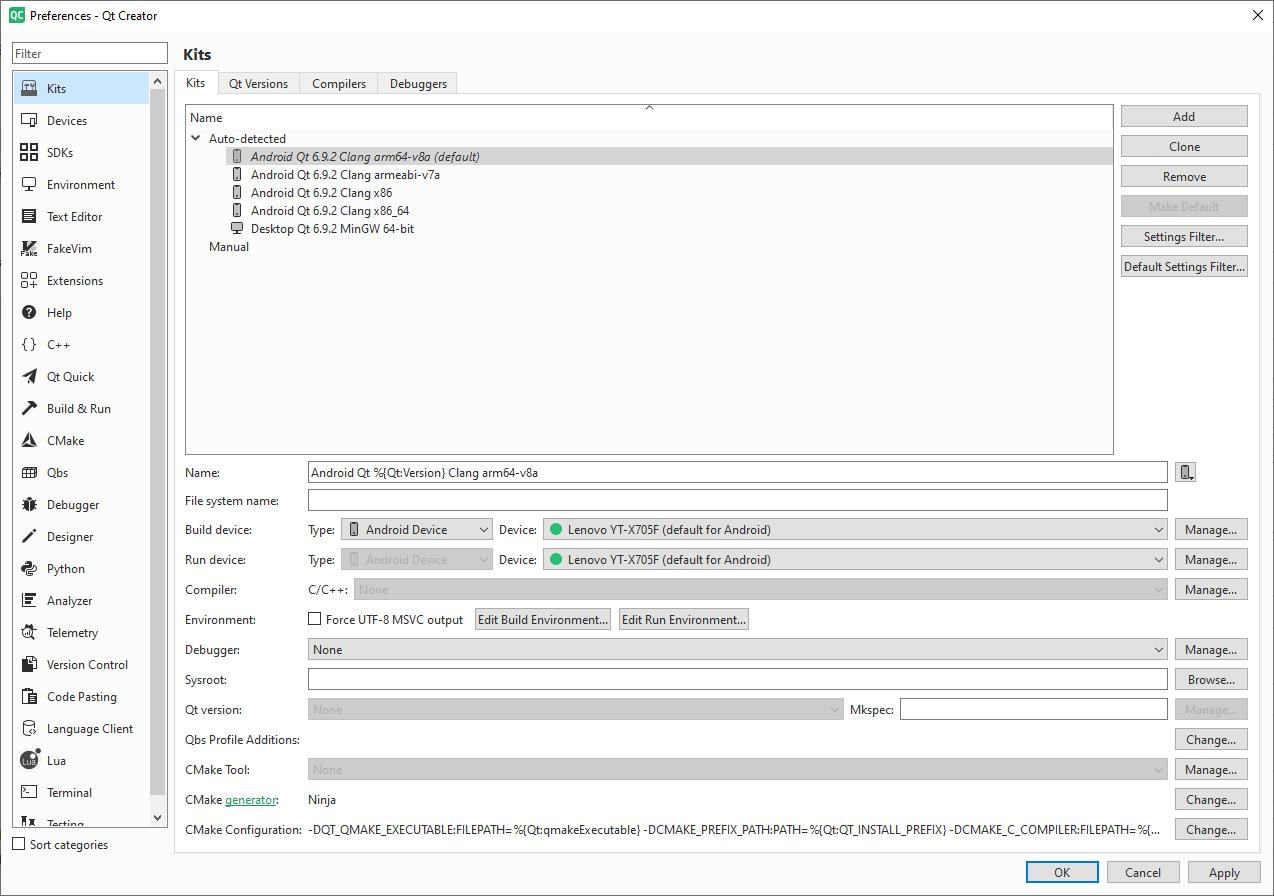
Task: Click Manage button for Debugger
Action: [x=1211, y=650]
